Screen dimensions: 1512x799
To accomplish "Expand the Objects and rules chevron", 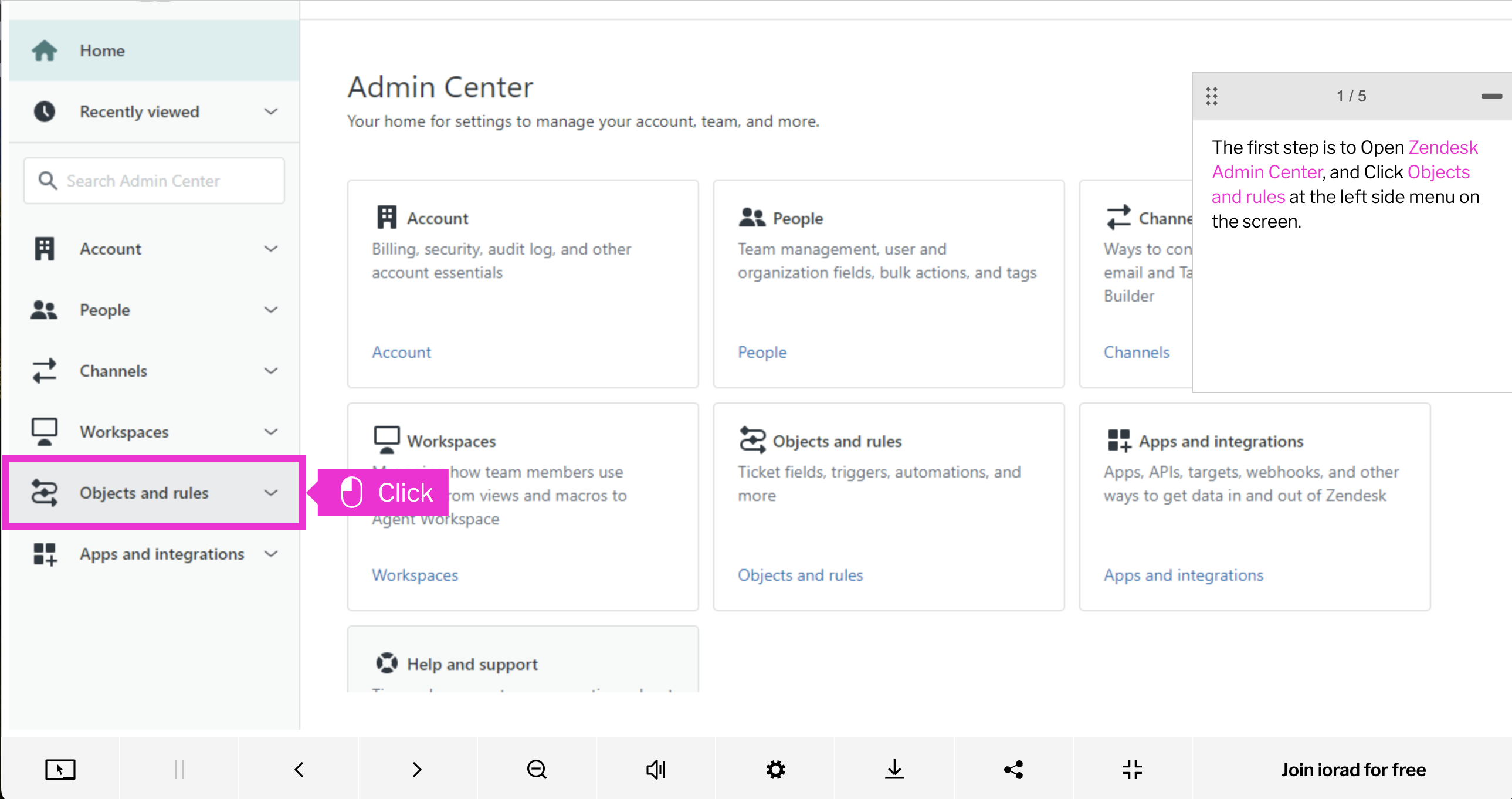I will [x=270, y=493].
